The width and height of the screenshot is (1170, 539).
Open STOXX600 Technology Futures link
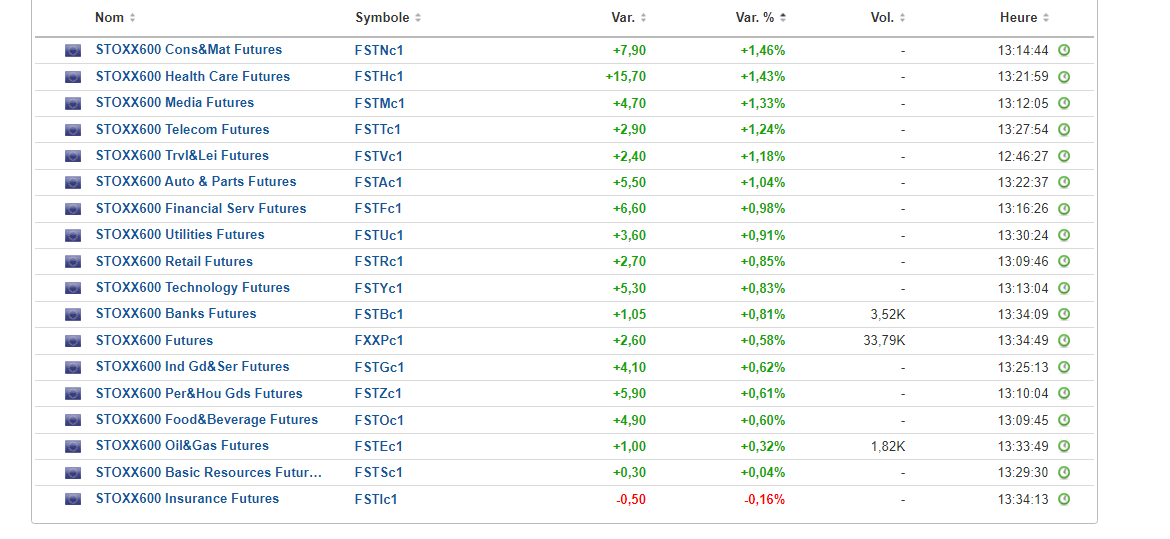[193, 288]
